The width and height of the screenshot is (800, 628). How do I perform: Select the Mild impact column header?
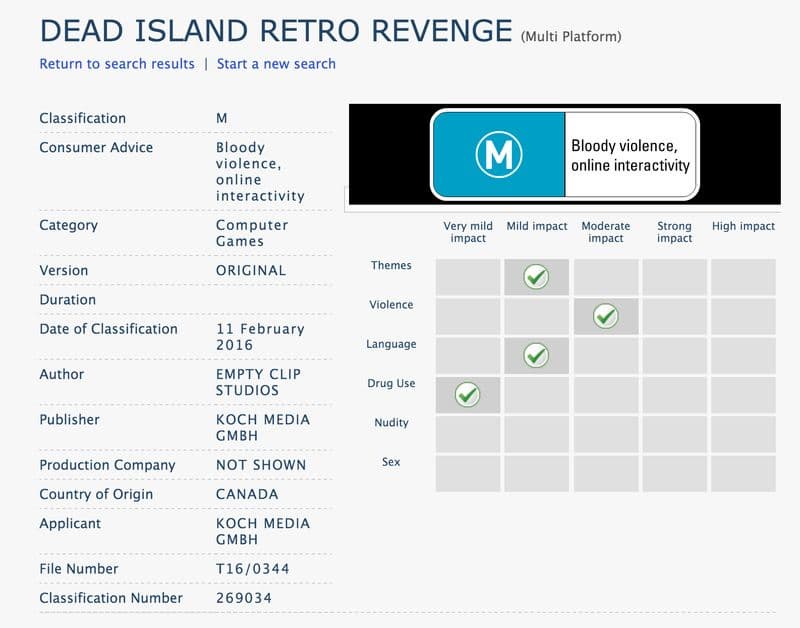pyautogui.click(x=537, y=226)
